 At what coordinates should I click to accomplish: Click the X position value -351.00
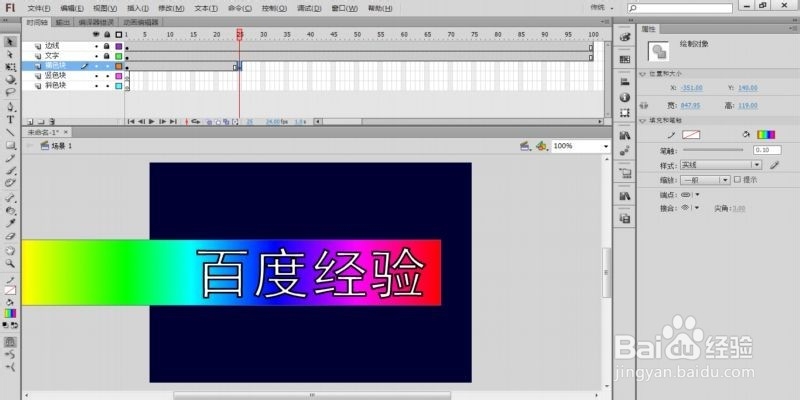point(691,88)
